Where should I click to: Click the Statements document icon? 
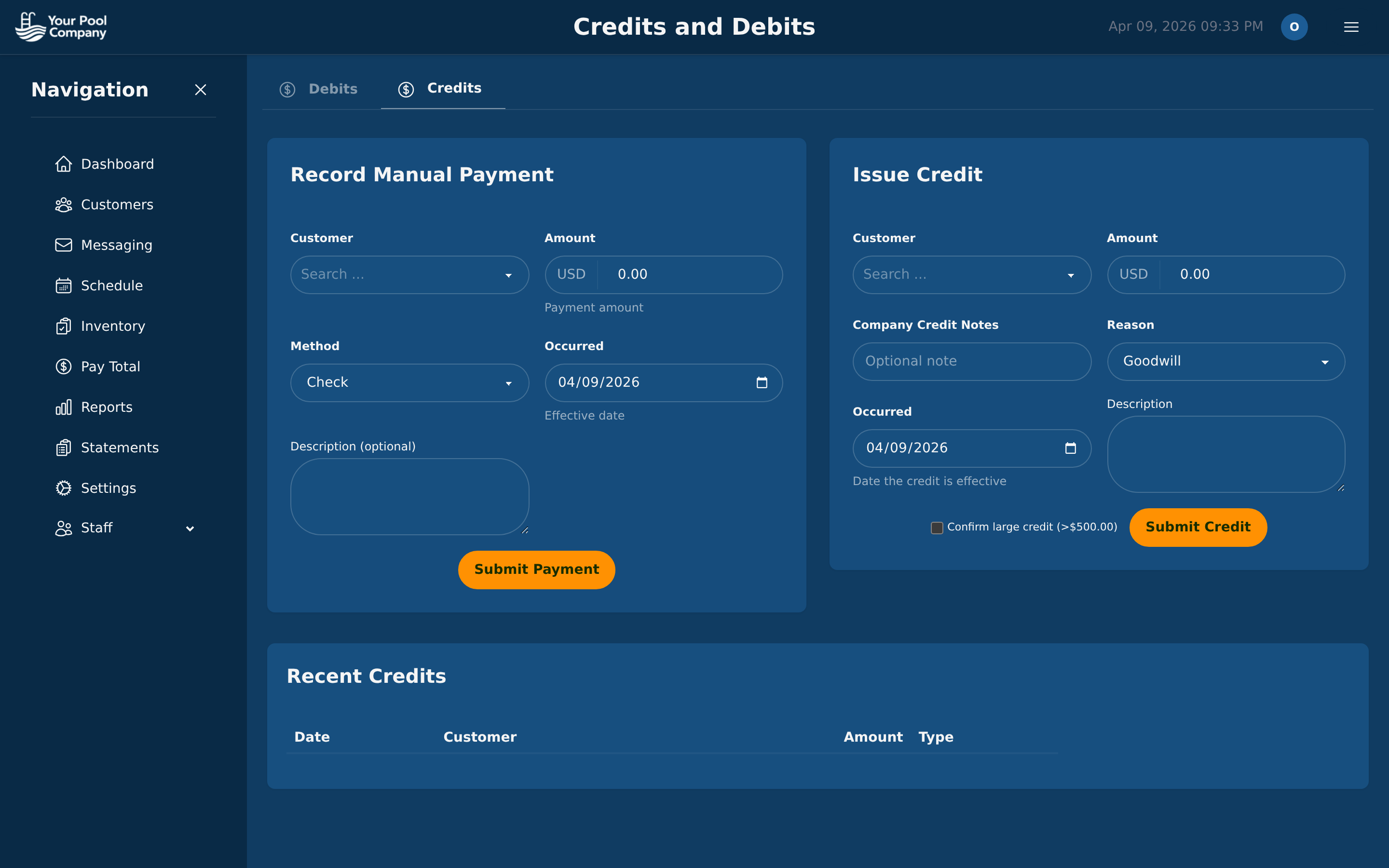coord(64,447)
